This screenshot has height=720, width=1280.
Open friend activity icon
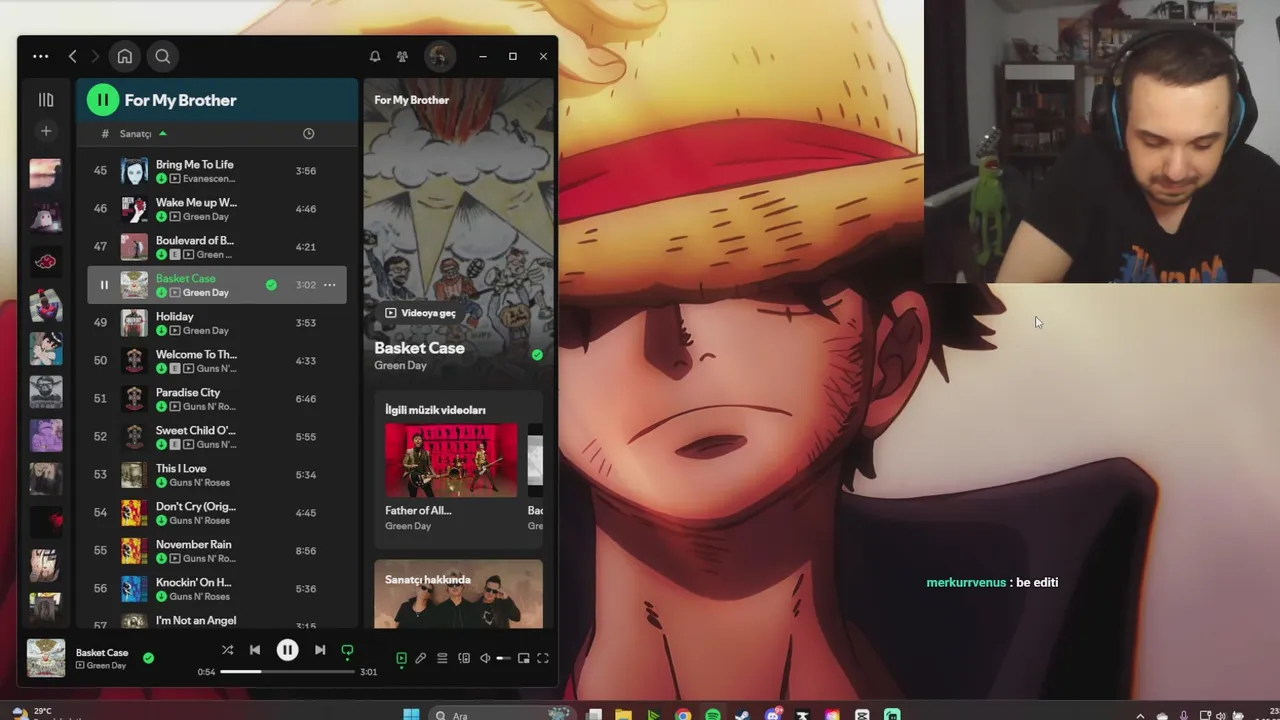click(x=402, y=57)
